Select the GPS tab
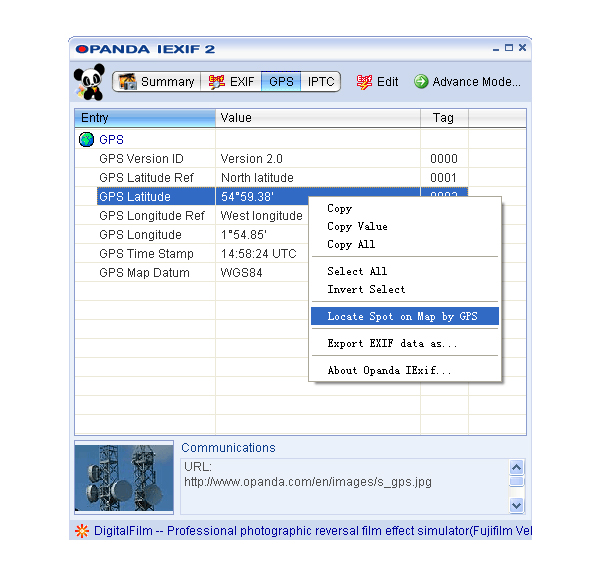Viewport: 600px width, 576px height. point(281,82)
